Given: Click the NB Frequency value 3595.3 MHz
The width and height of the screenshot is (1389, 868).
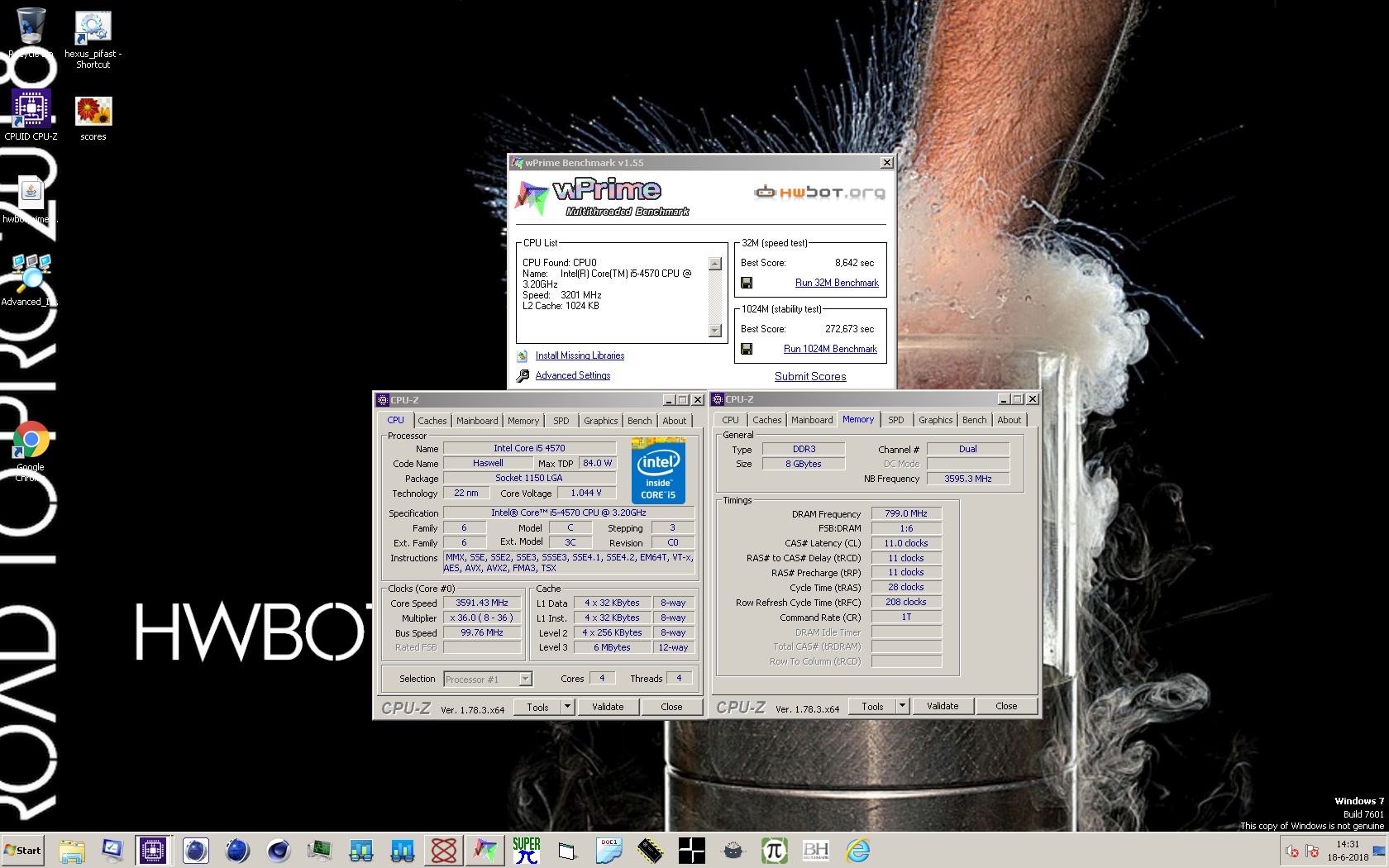Looking at the screenshot, I should (x=967, y=479).
